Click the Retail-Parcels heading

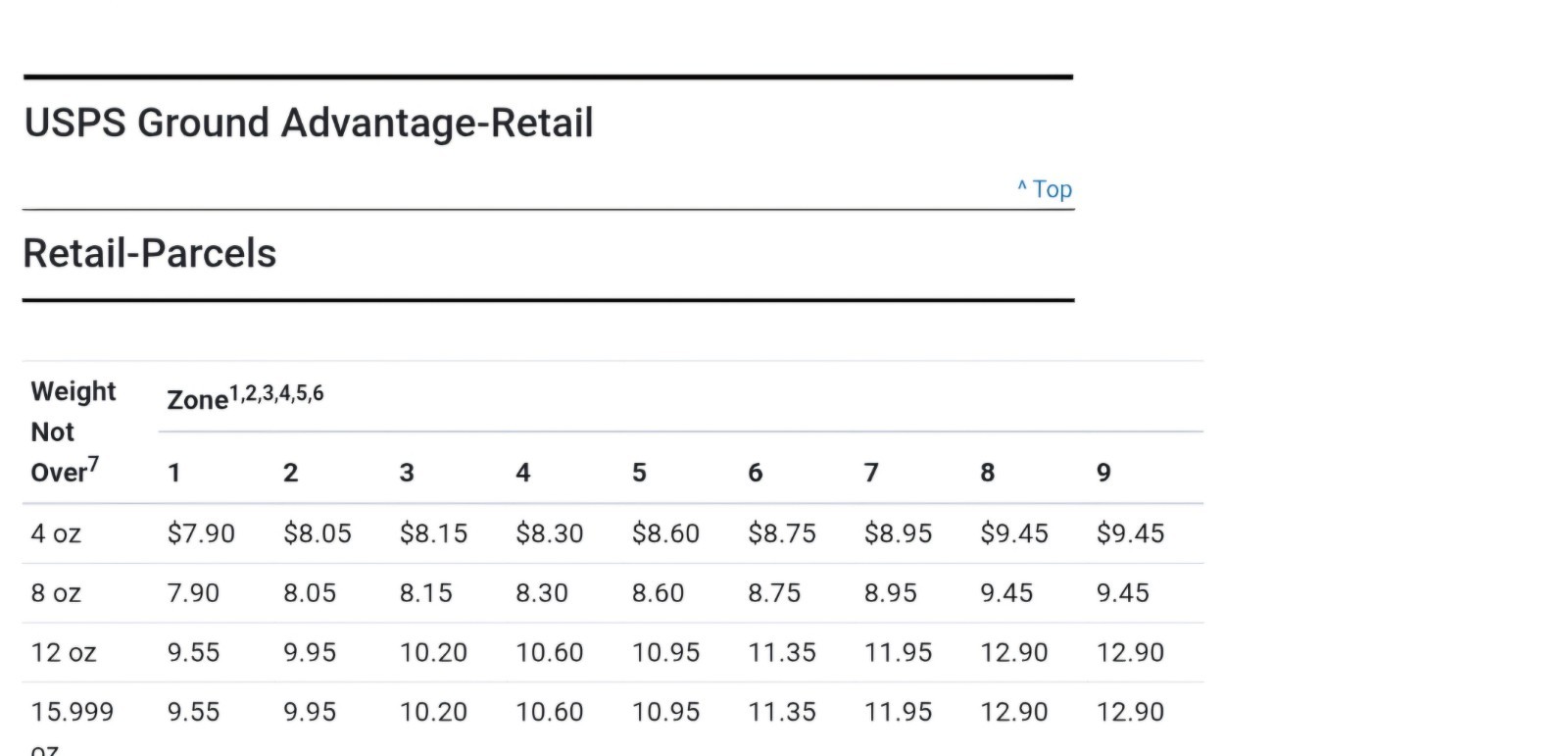click(150, 254)
